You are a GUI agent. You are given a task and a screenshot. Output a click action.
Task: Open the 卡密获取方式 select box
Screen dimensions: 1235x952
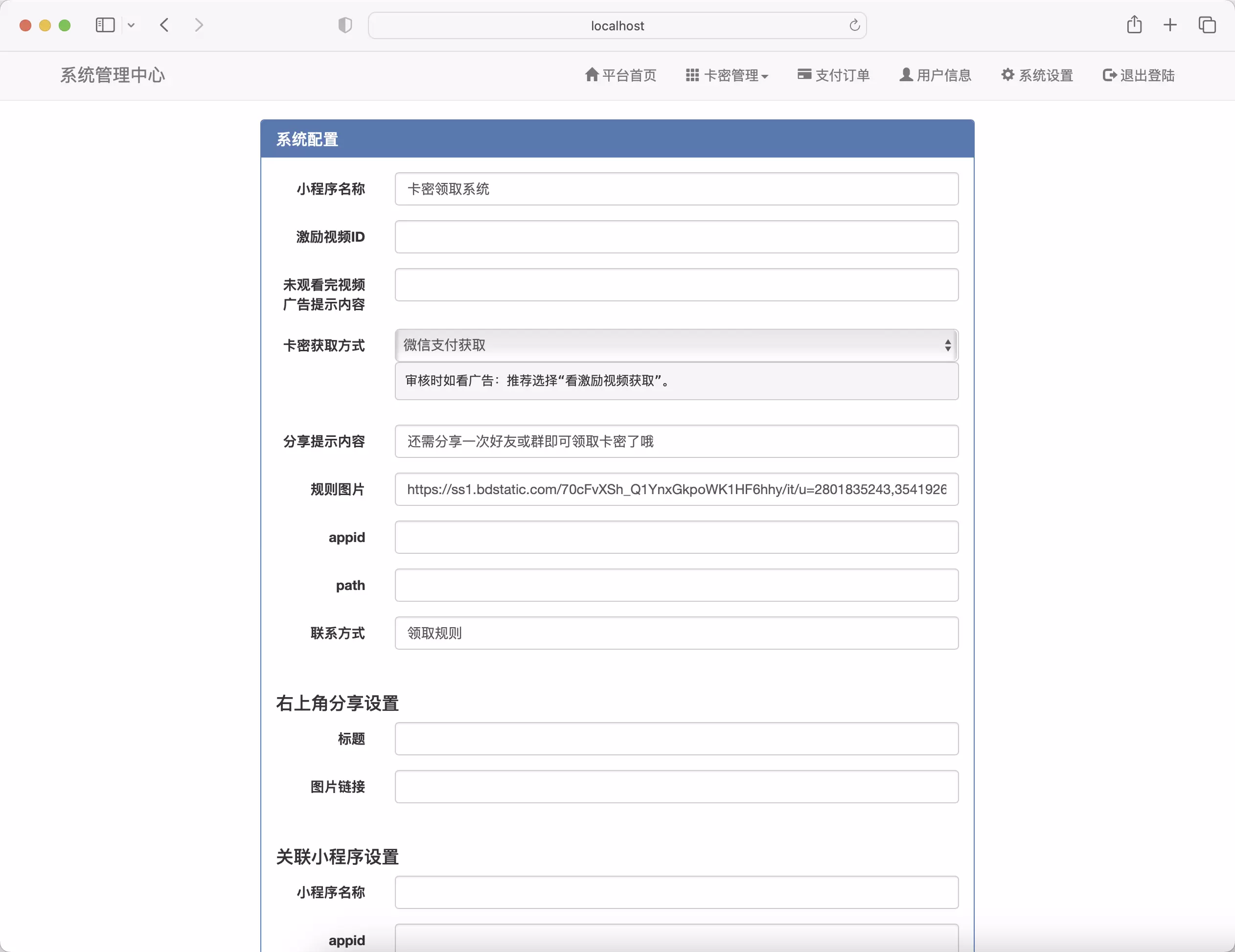(676, 345)
